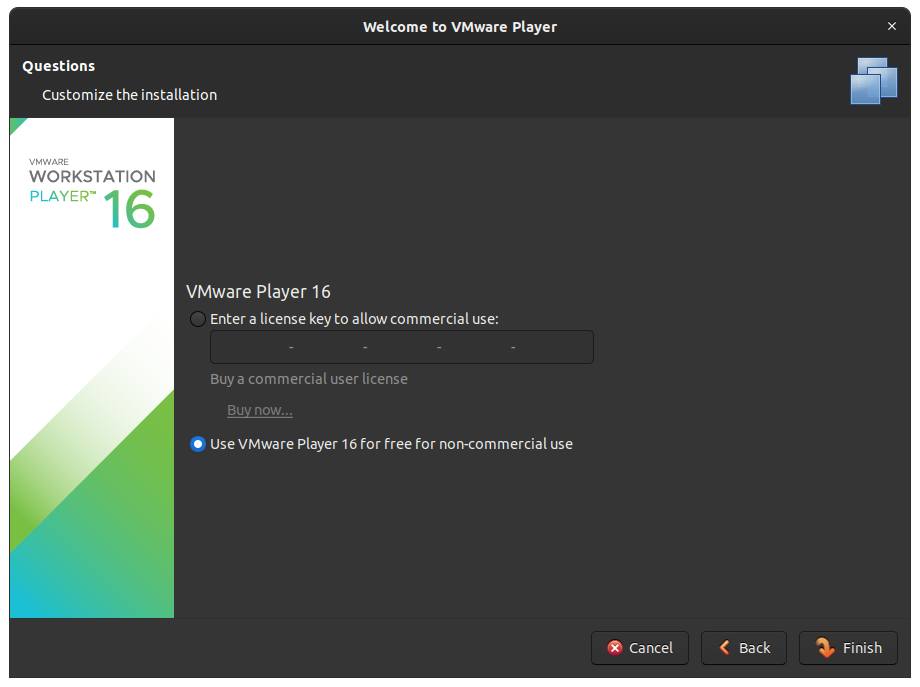Open the Buy now link
The image size is (920, 687).
pyautogui.click(x=259, y=409)
